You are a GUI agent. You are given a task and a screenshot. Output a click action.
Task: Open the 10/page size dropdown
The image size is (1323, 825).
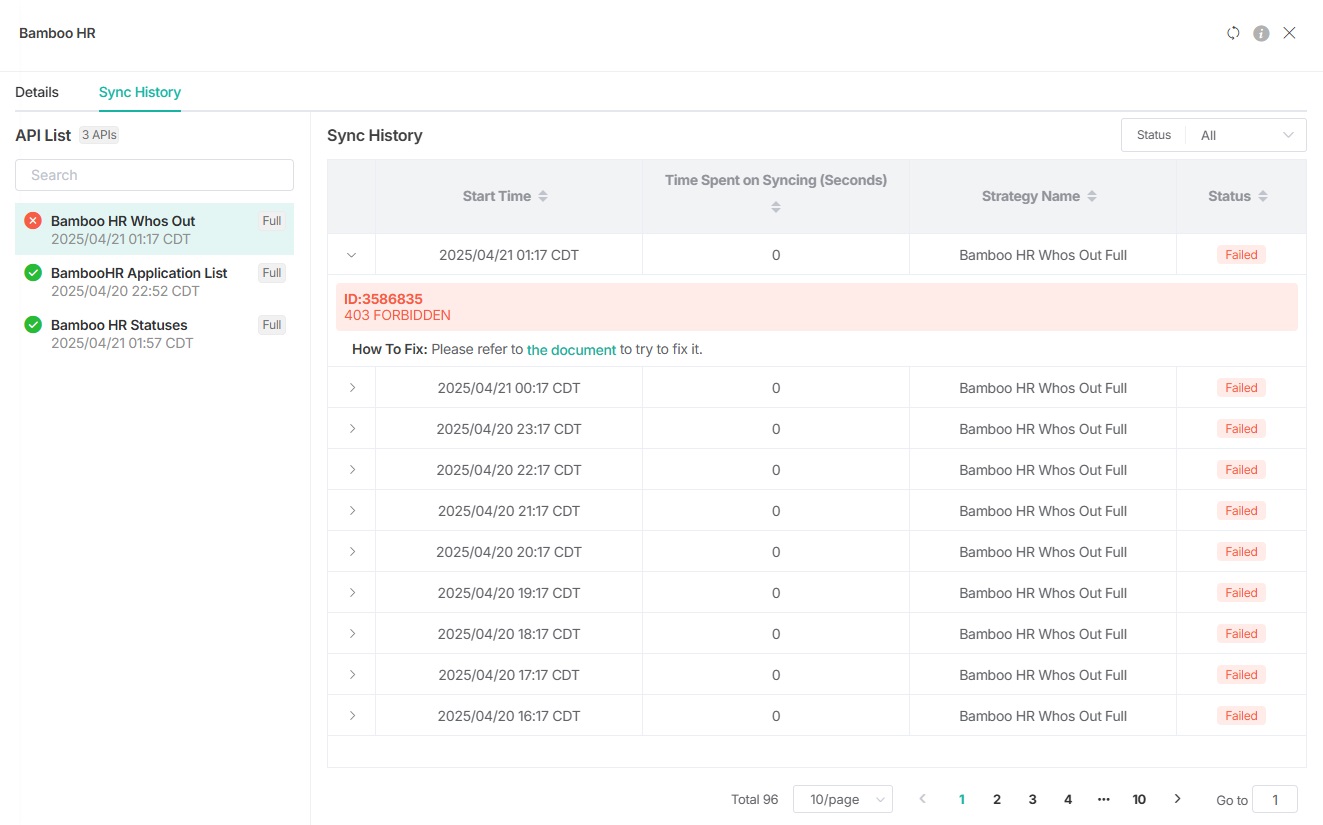coord(843,799)
